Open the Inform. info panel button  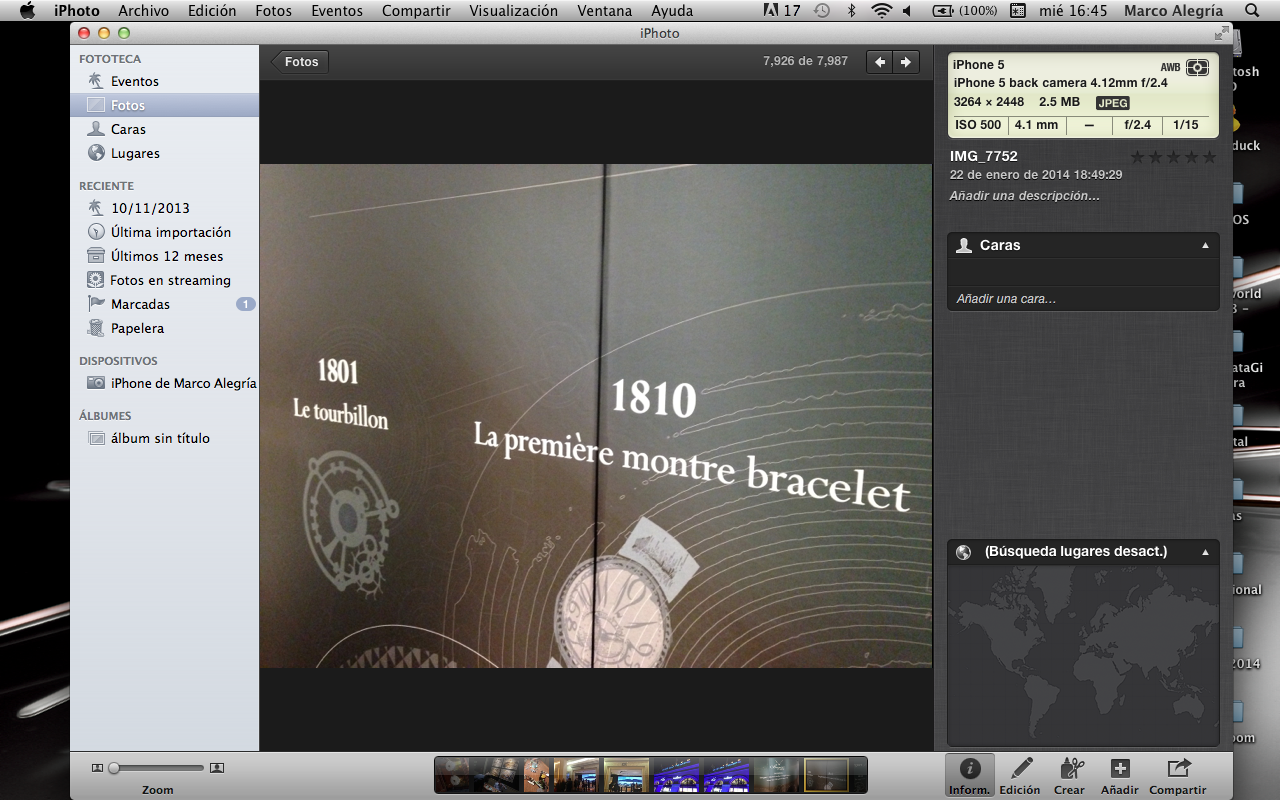tap(969, 775)
